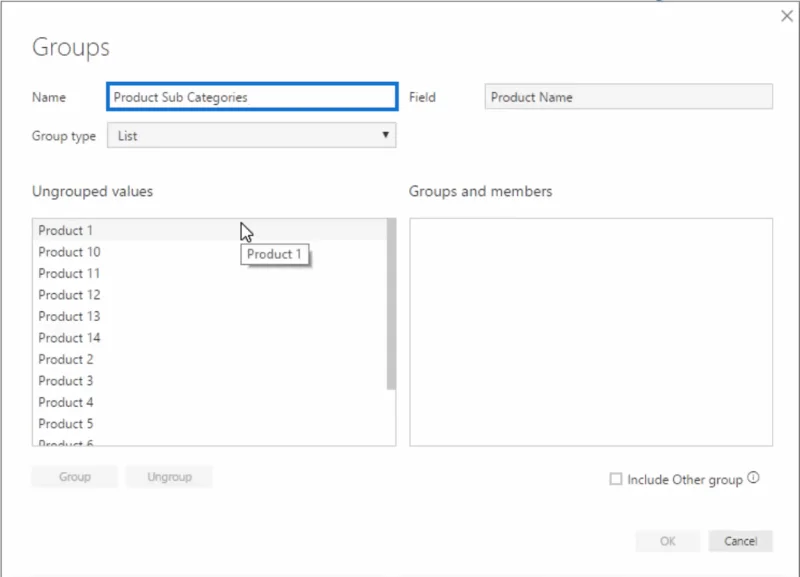Select Product 10 in ungrouped values

(210, 252)
